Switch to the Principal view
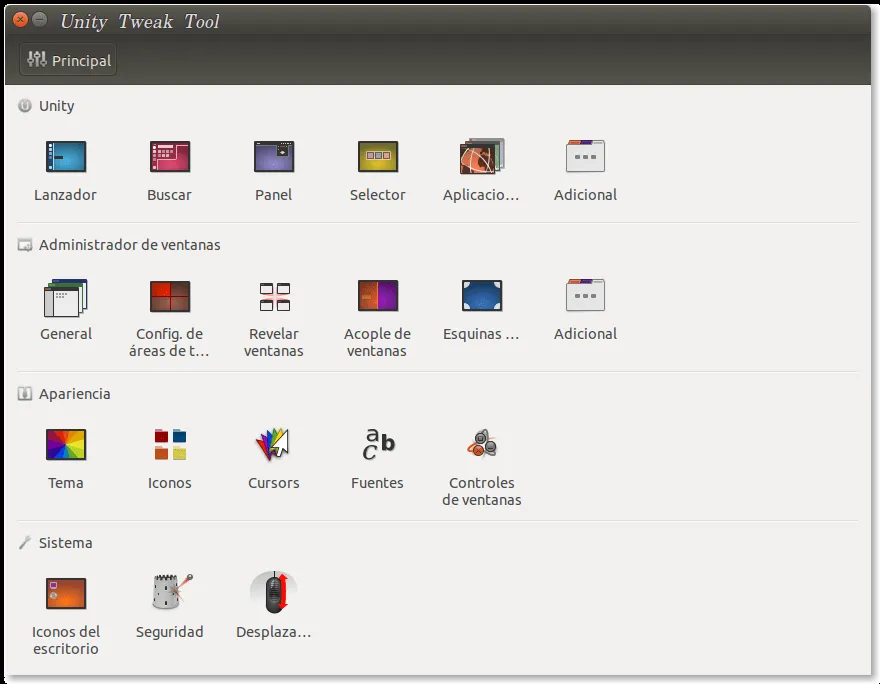 [67, 59]
